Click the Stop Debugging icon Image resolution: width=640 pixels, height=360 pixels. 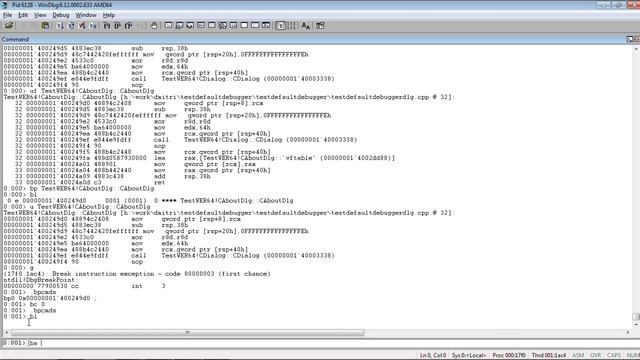click(82, 26)
